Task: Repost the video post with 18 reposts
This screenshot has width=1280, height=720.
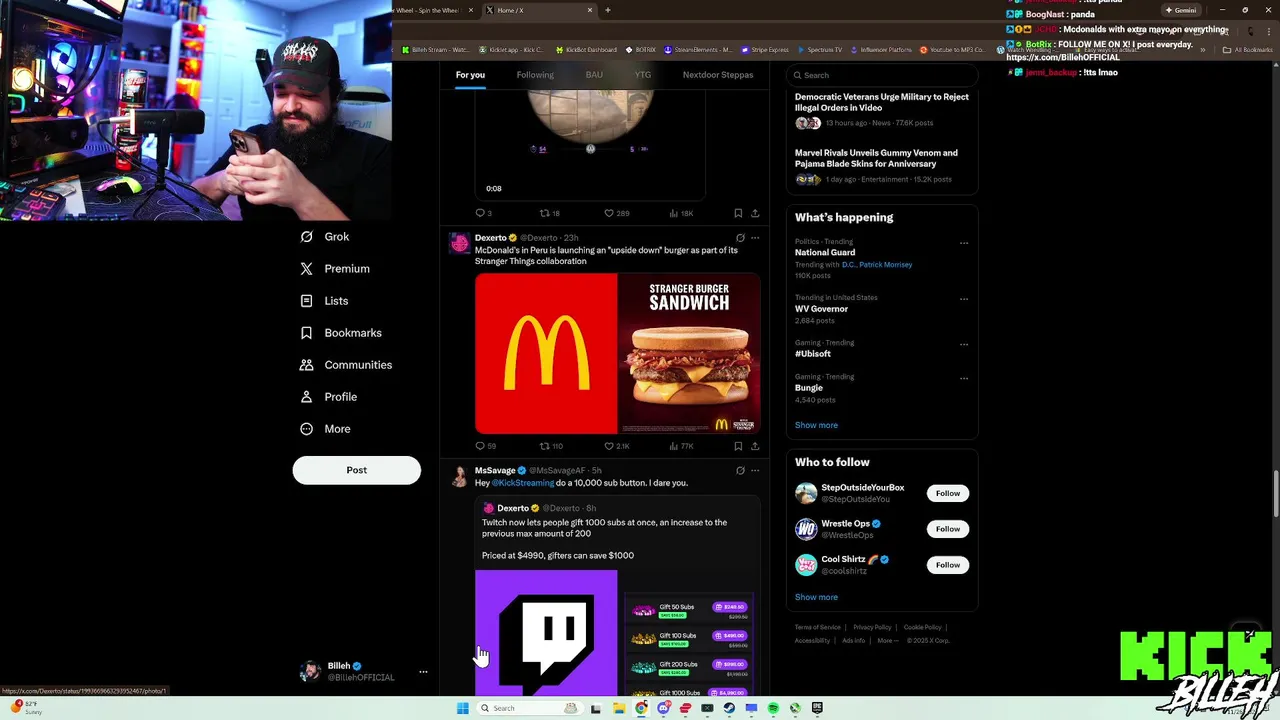Action: (550, 213)
